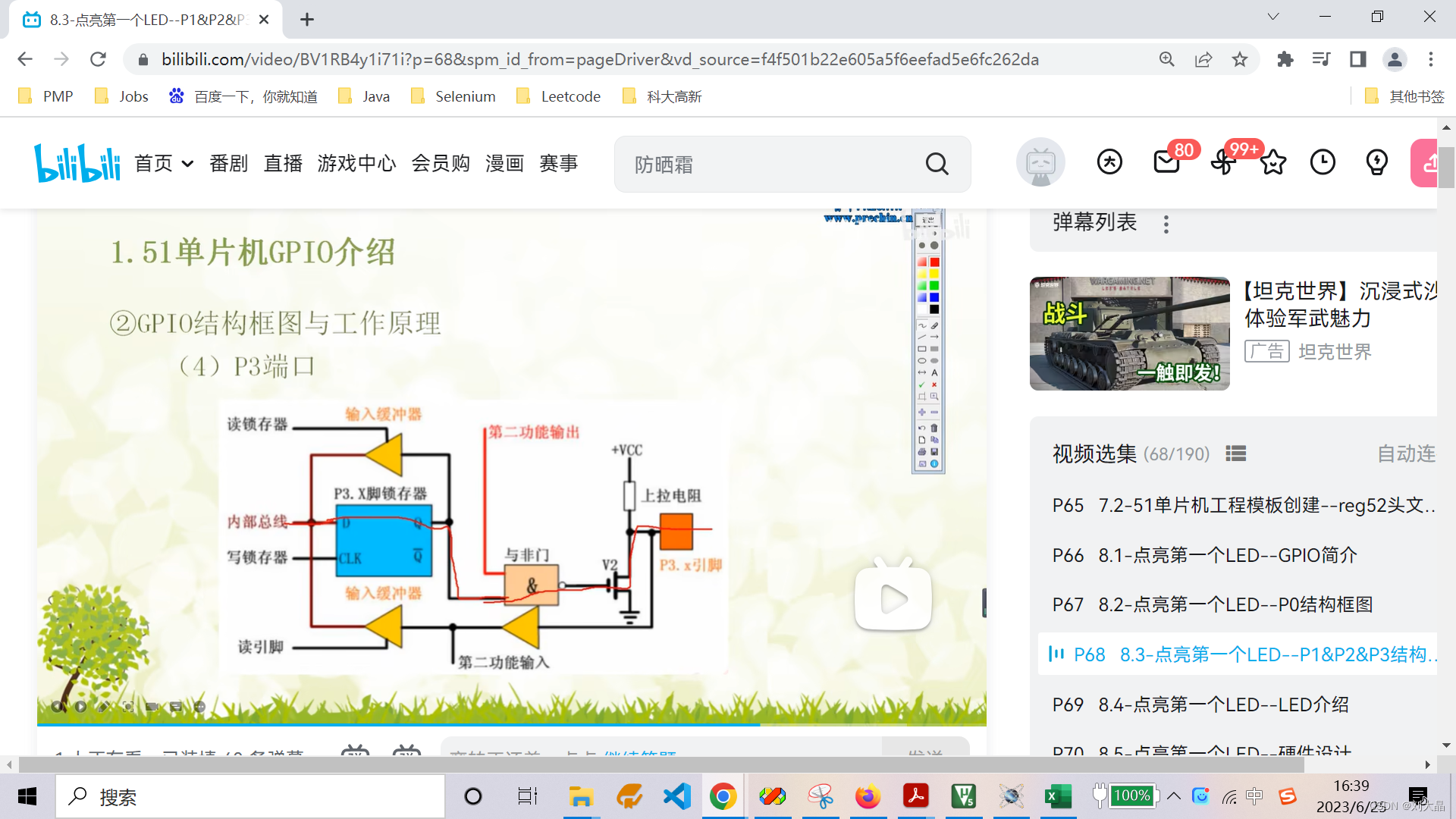This screenshot has width=1456, height=819.
Task: Play P69 8.4 LED介绍 video
Action: tap(1222, 704)
